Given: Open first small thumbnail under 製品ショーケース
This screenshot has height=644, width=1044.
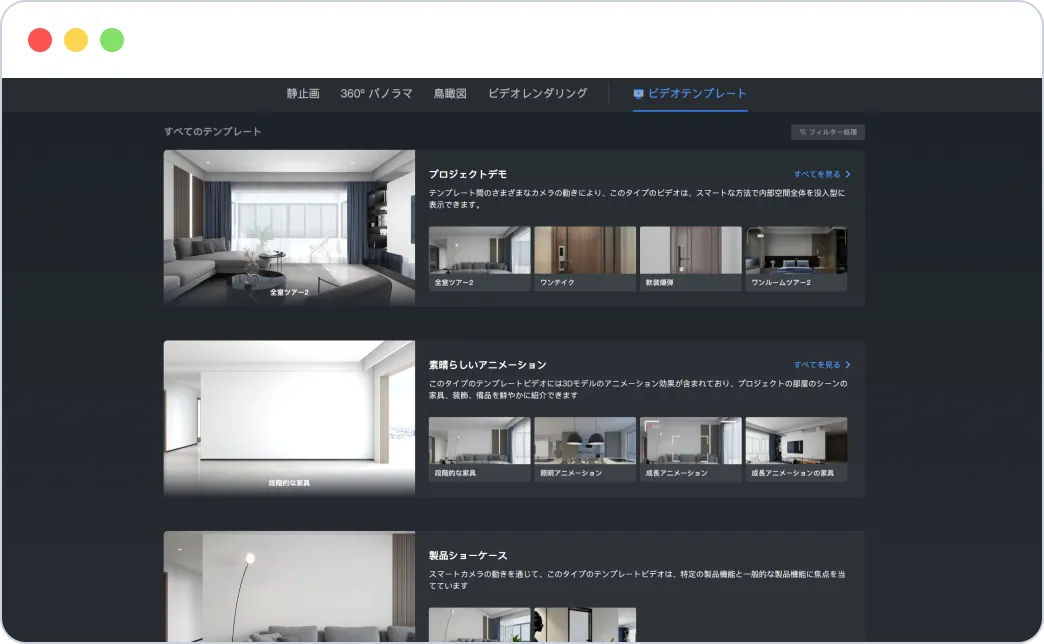Looking at the screenshot, I should tap(479, 625).
